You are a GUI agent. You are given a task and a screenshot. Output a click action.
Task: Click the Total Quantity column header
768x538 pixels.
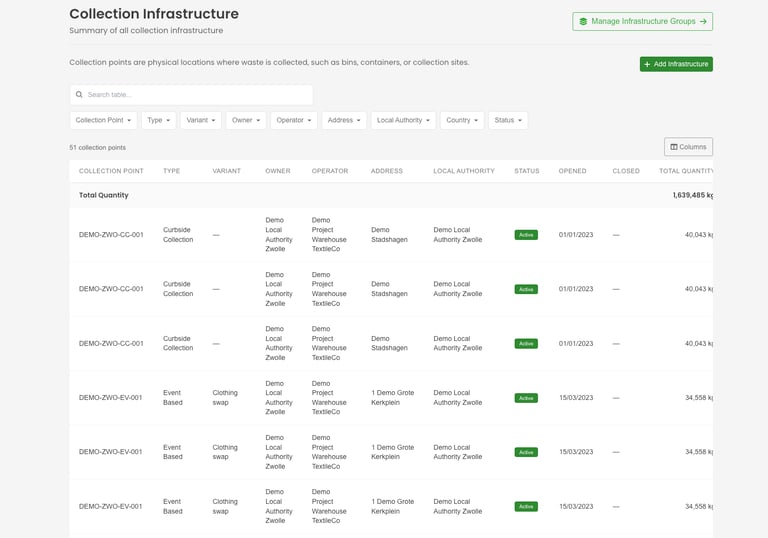[686, 171]
